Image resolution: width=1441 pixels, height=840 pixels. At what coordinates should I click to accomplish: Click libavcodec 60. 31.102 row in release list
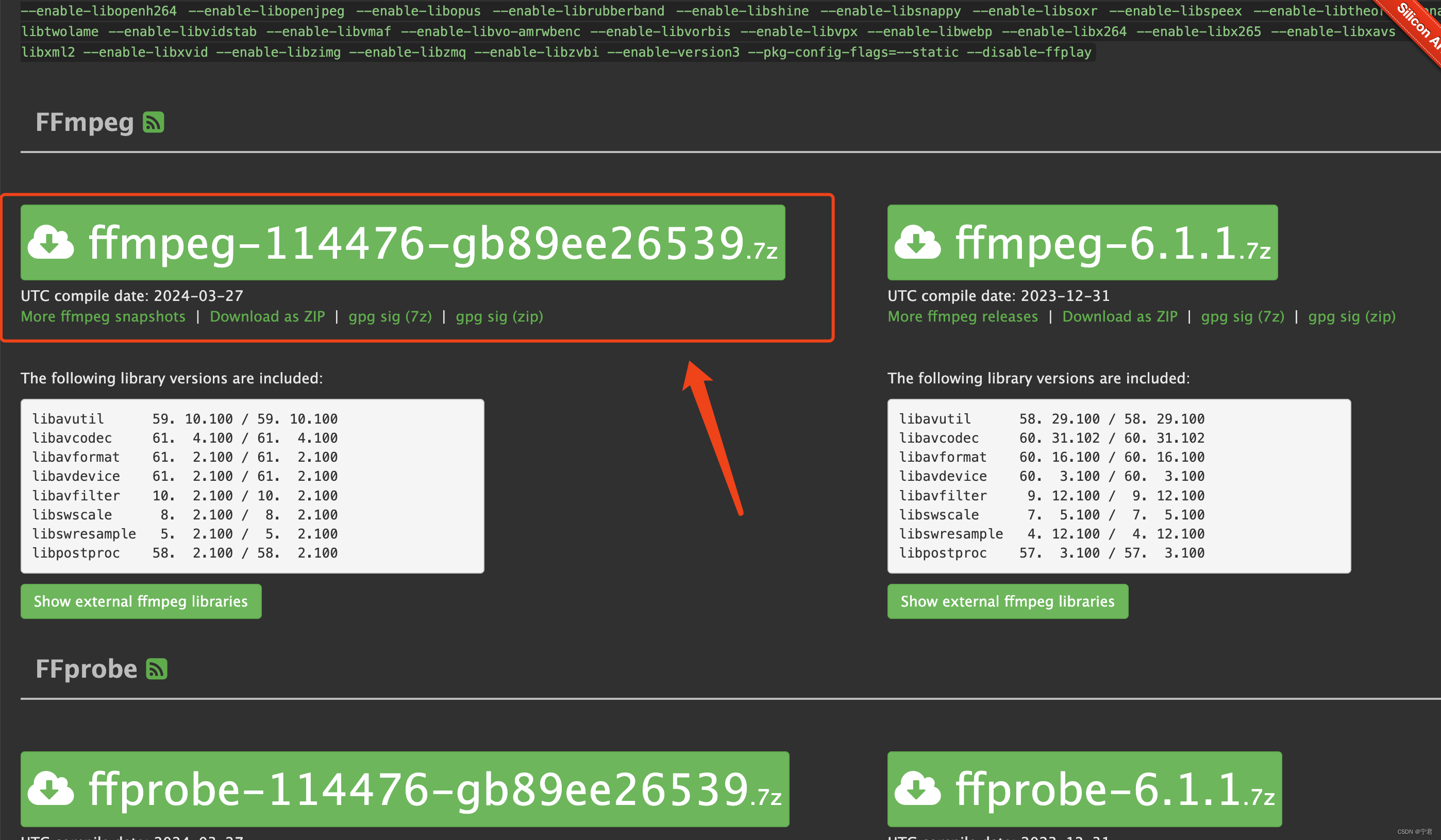pyautogui.click(x=1051, y=438)
